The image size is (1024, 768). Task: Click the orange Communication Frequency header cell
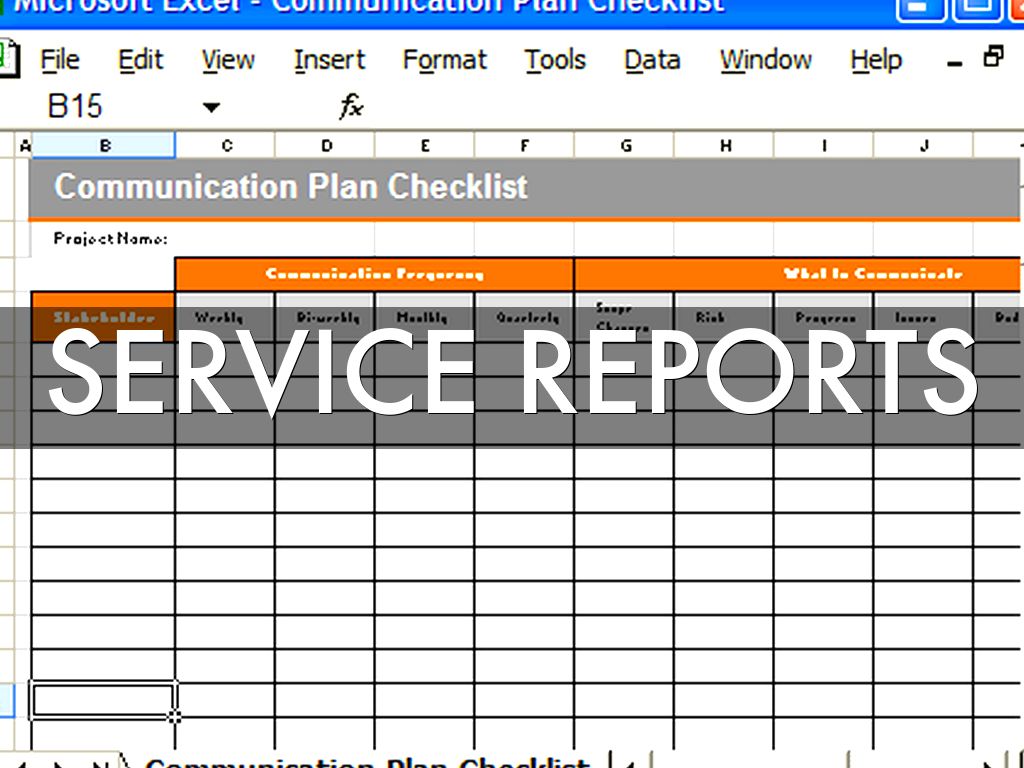coord(374,274)
